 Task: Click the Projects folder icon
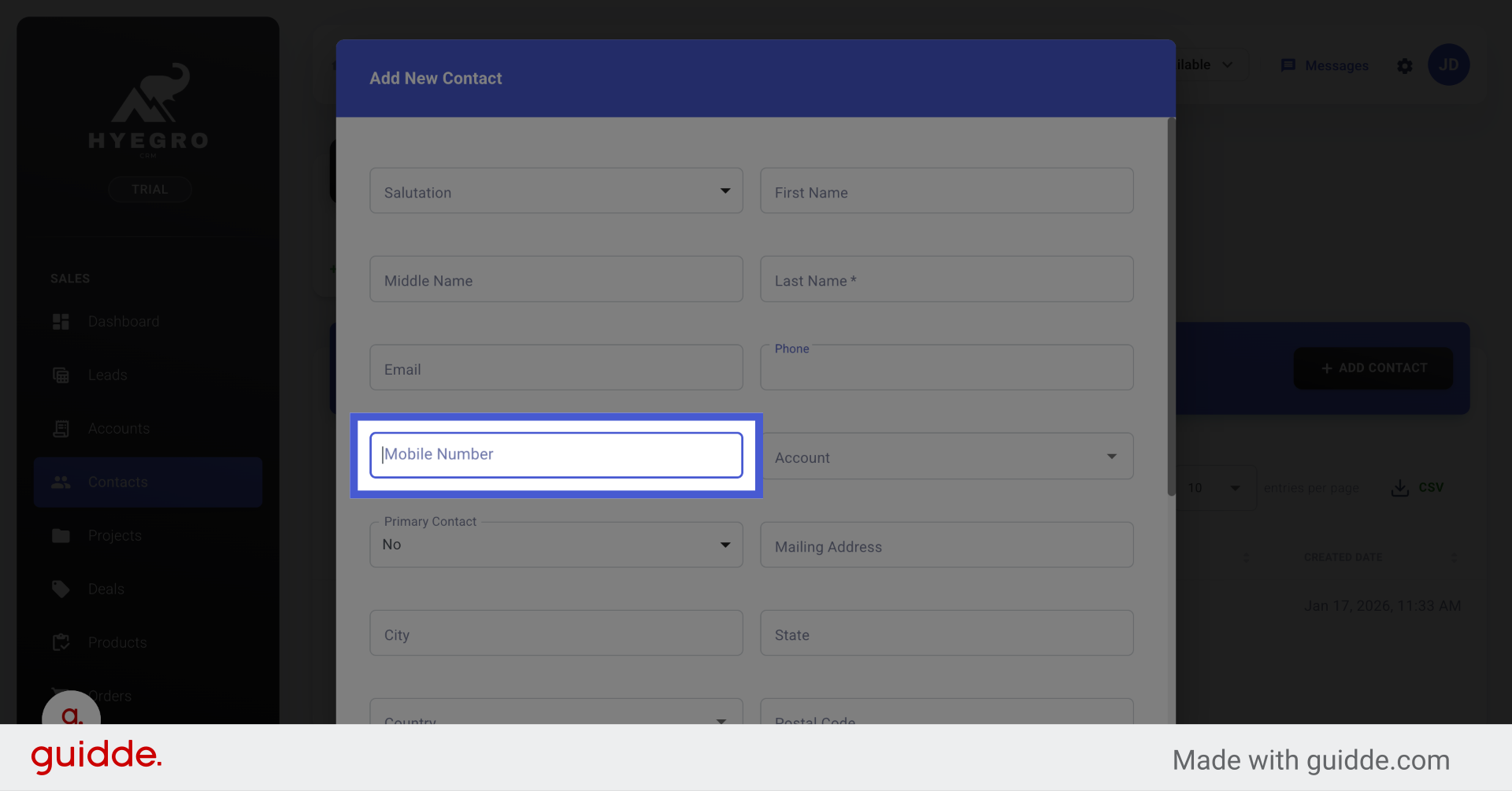[61, 535]
